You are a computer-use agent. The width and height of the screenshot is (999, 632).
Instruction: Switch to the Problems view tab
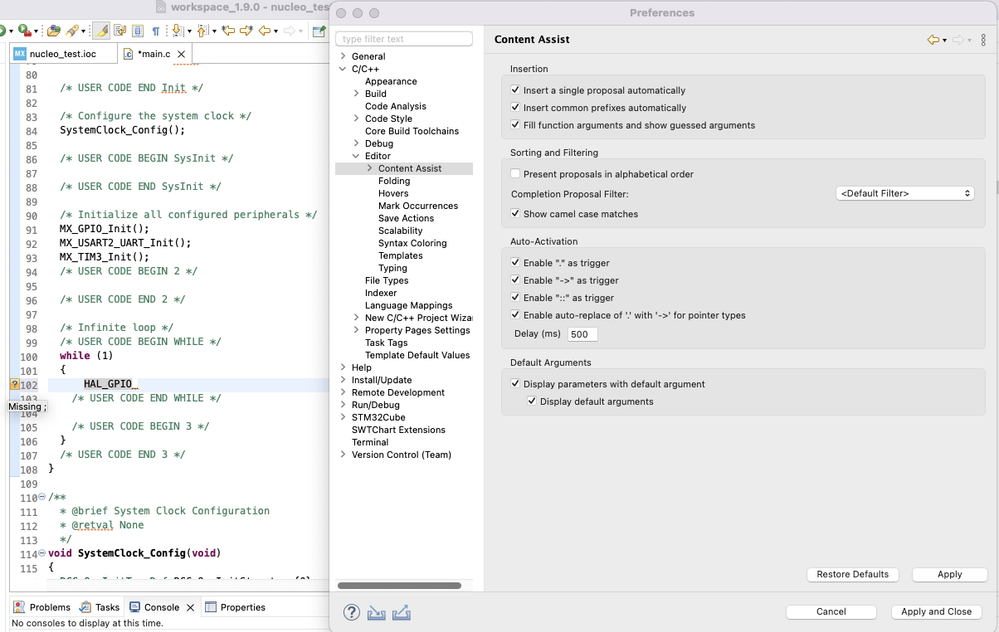coord(42,607)
